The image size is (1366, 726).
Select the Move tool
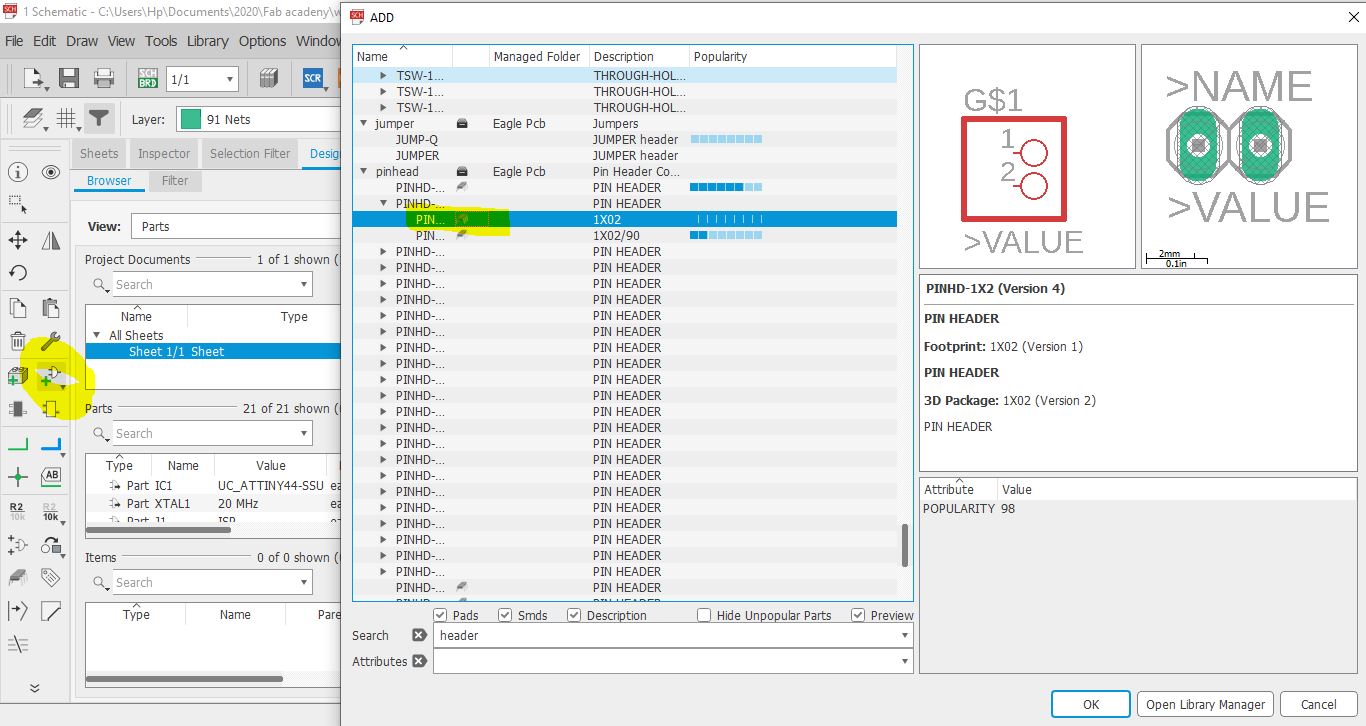[x=18, y=240]
